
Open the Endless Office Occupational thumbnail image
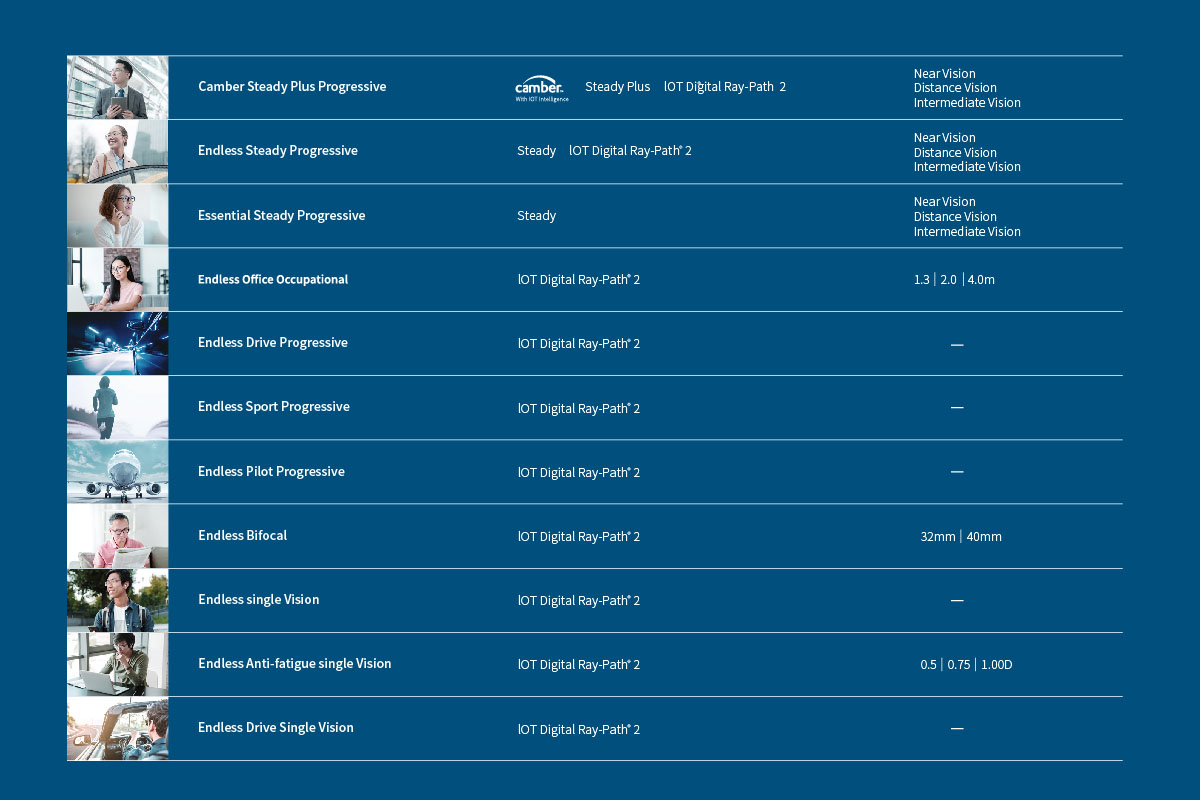[x=118, y=280]
